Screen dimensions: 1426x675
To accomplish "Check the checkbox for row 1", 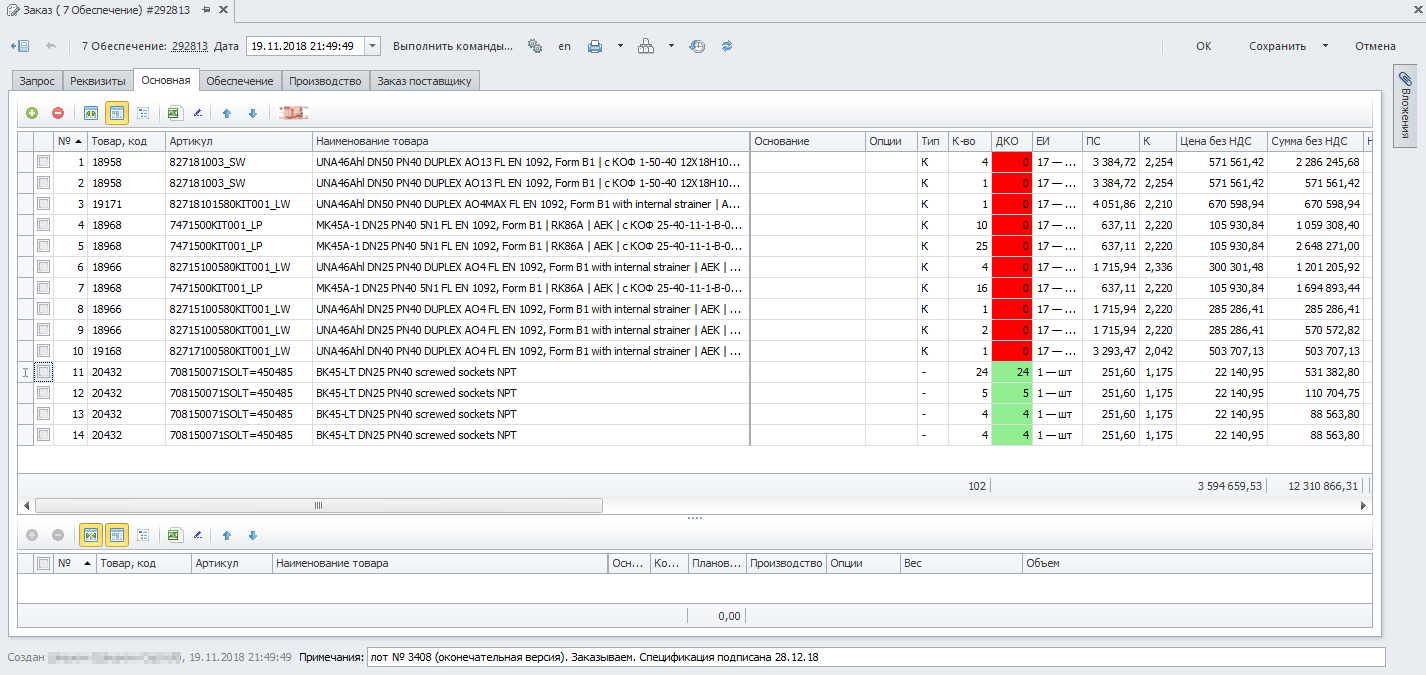I will click(43, 162).
